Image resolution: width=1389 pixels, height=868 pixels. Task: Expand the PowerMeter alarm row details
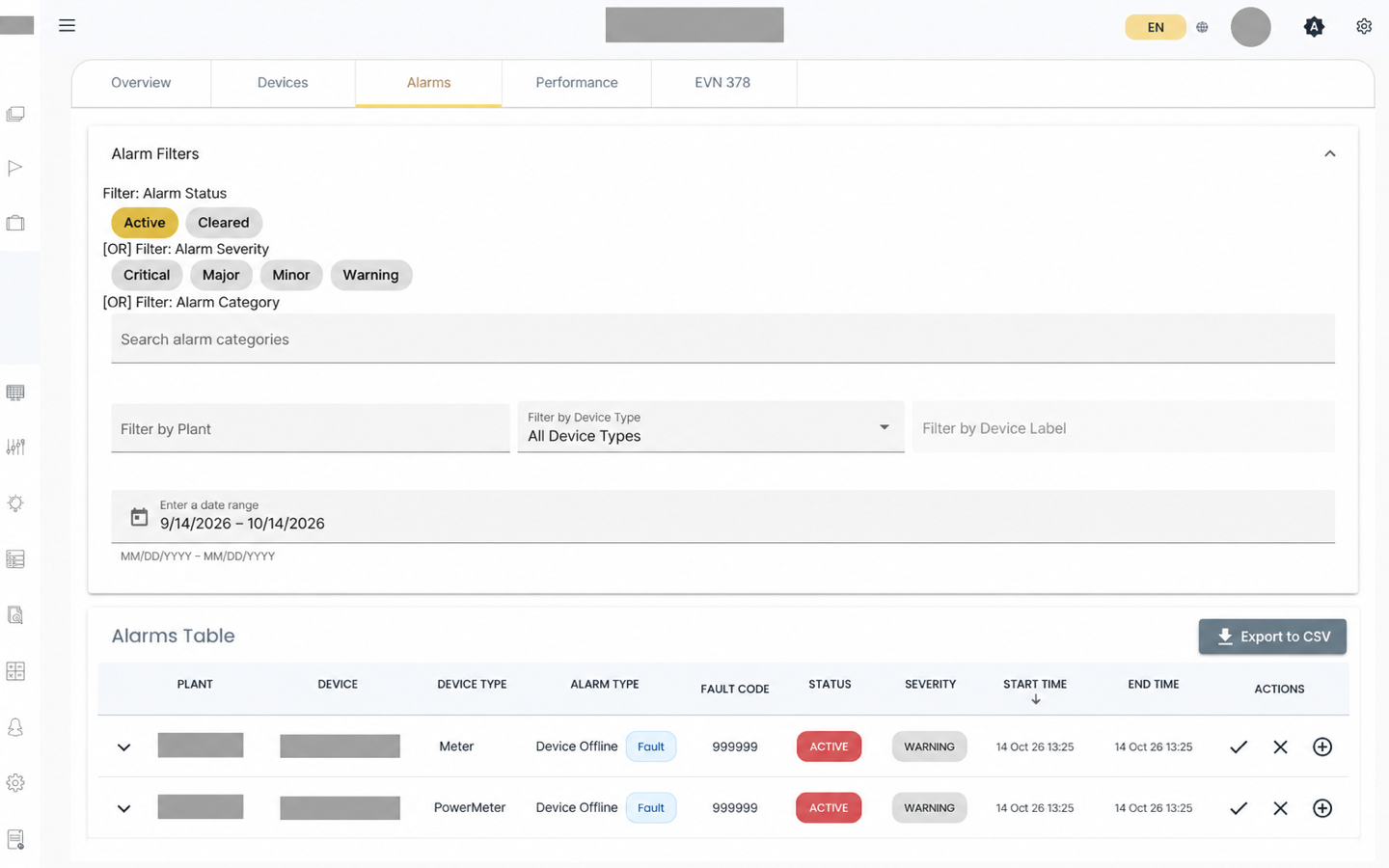point(123,808)
